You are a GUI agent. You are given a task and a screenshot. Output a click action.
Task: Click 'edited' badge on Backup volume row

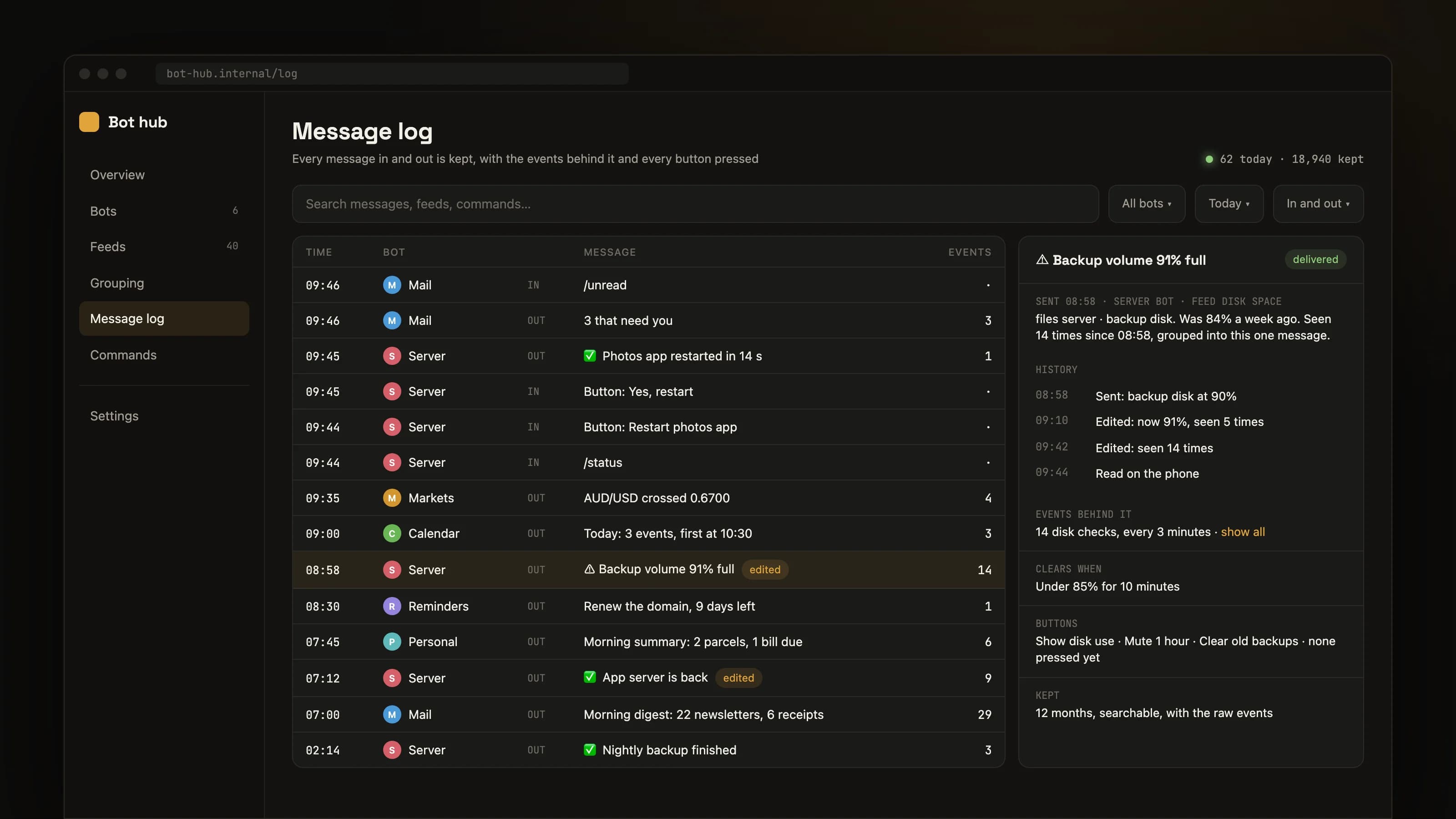click(x=765, y=569)
